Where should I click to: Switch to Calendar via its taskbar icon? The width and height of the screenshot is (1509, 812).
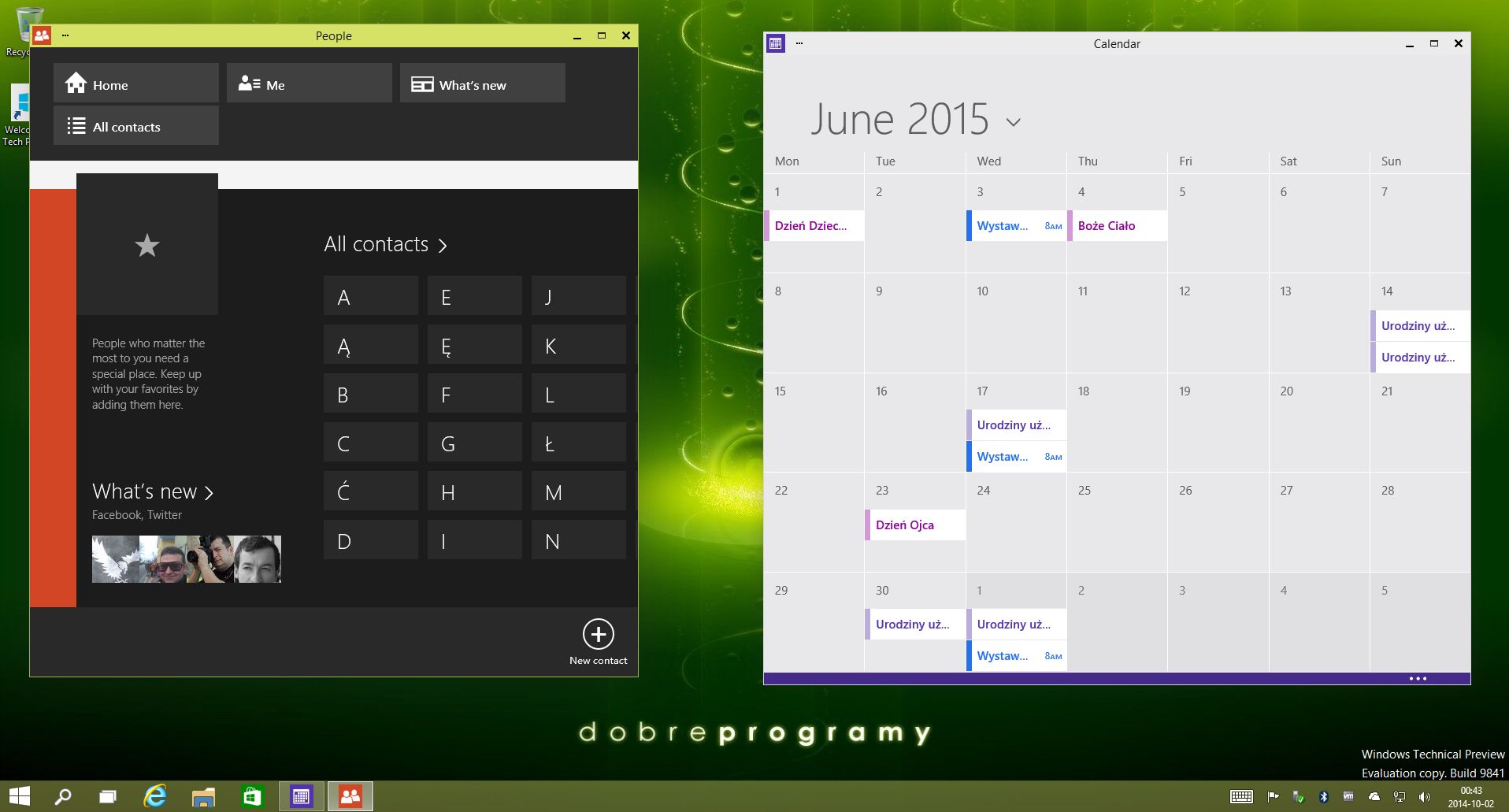pyautogui.click(x=302, y=796)
